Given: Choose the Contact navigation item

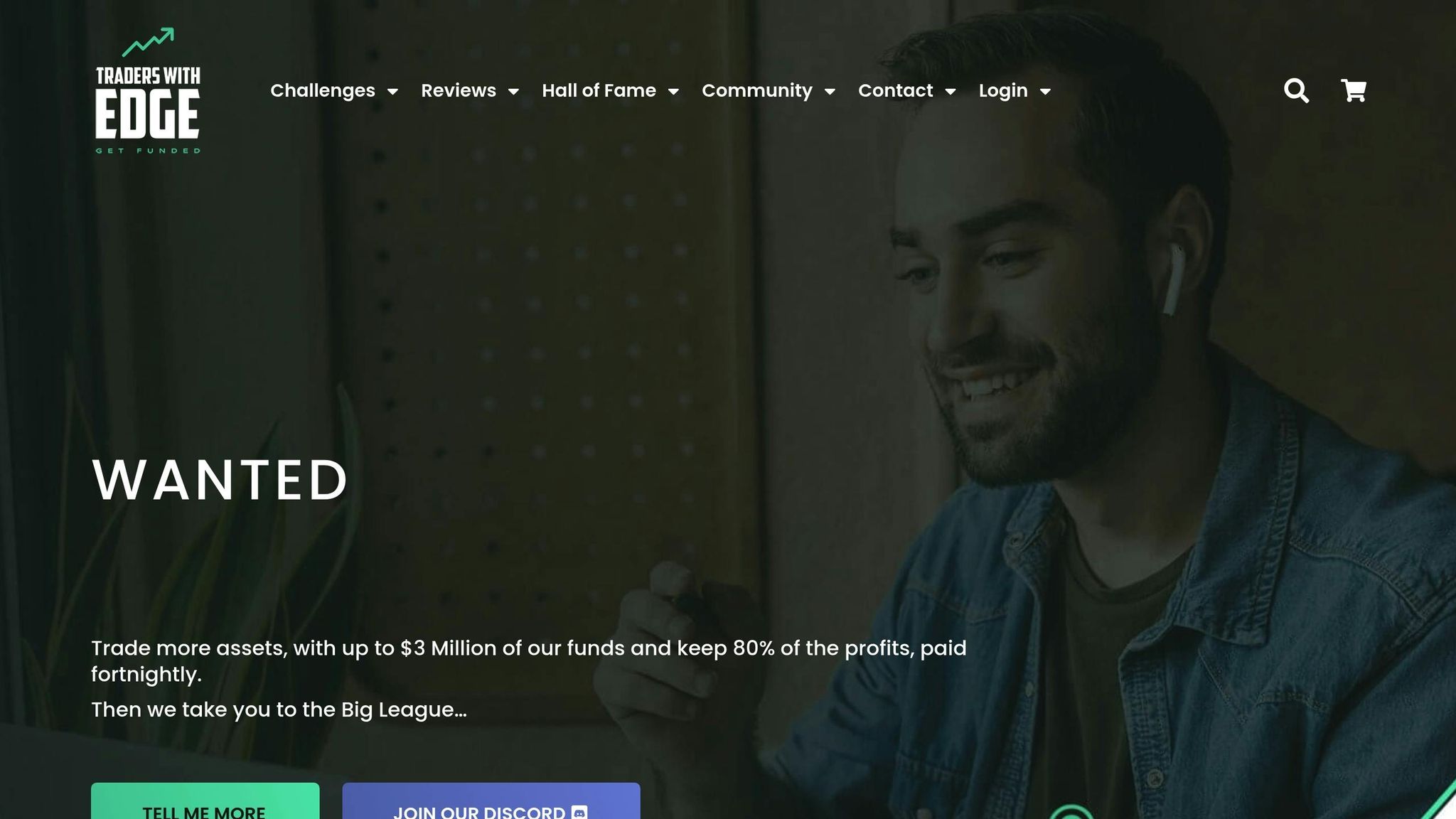Looking at the screenshot, I should click(895, 90).
